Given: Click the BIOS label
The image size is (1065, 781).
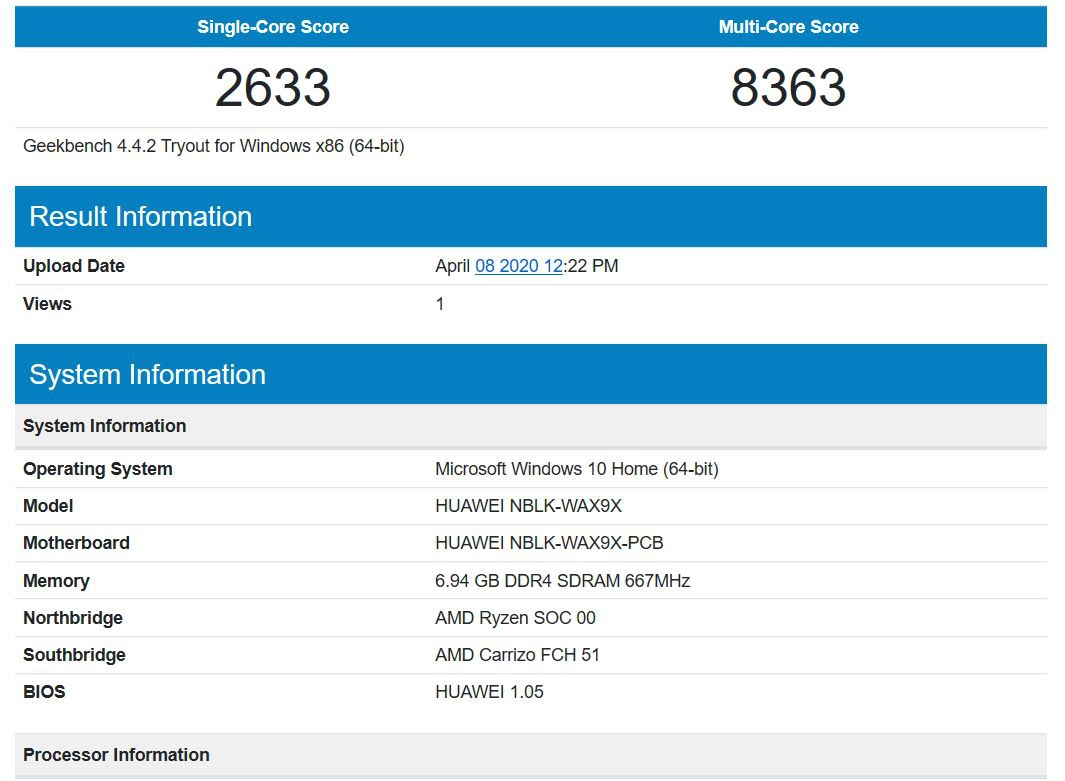Looking at the screenshot, I should point(44,691).
